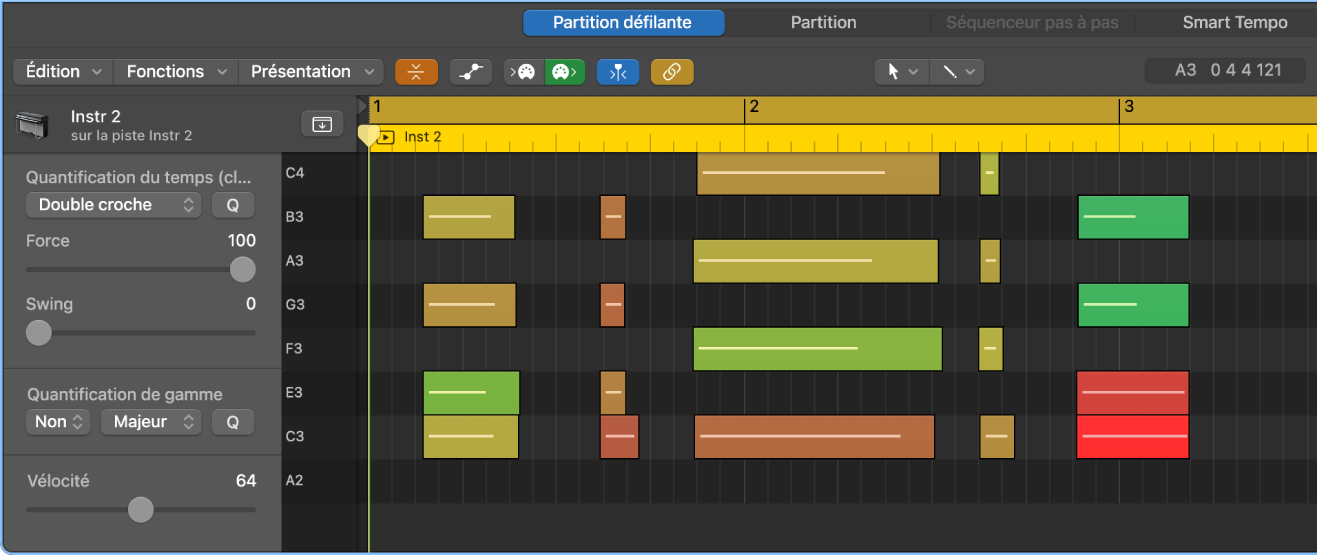Toggle the MIDI In button
The height and width of the screenshot is (556, 1317).
click(524, 72)
